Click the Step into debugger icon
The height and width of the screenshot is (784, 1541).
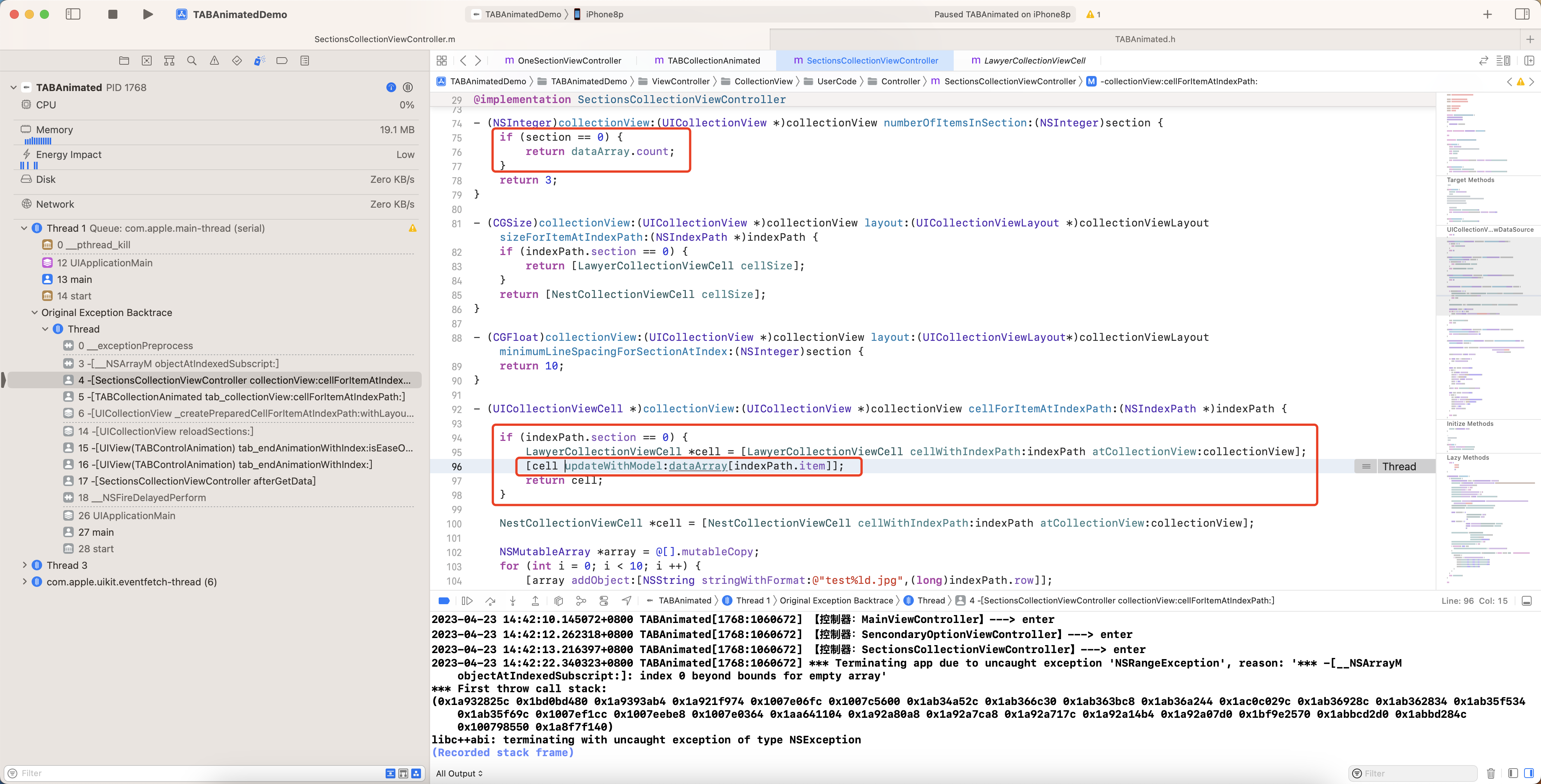513,600
